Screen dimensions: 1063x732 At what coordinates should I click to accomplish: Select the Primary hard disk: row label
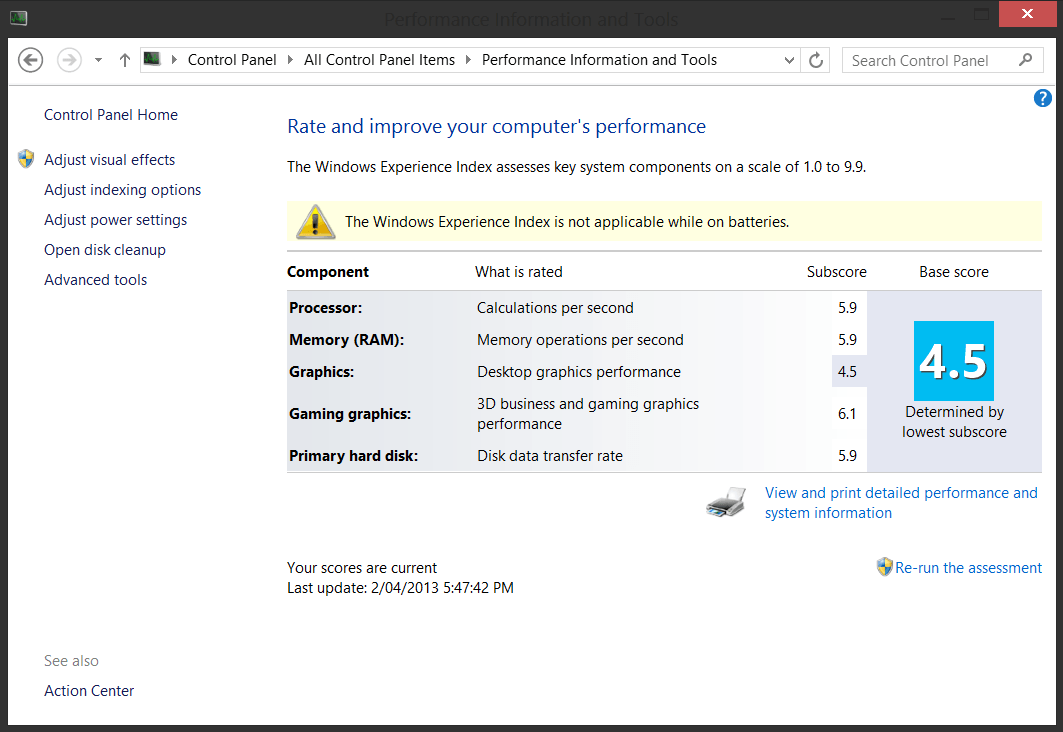pos(353,455)
